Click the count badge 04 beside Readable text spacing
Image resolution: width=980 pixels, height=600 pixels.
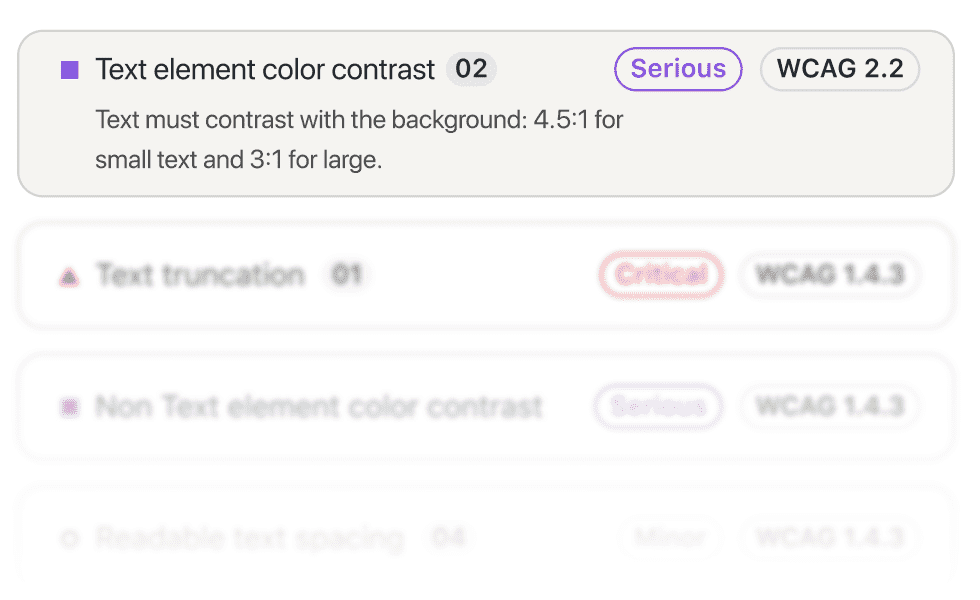[x=448, y=538]
